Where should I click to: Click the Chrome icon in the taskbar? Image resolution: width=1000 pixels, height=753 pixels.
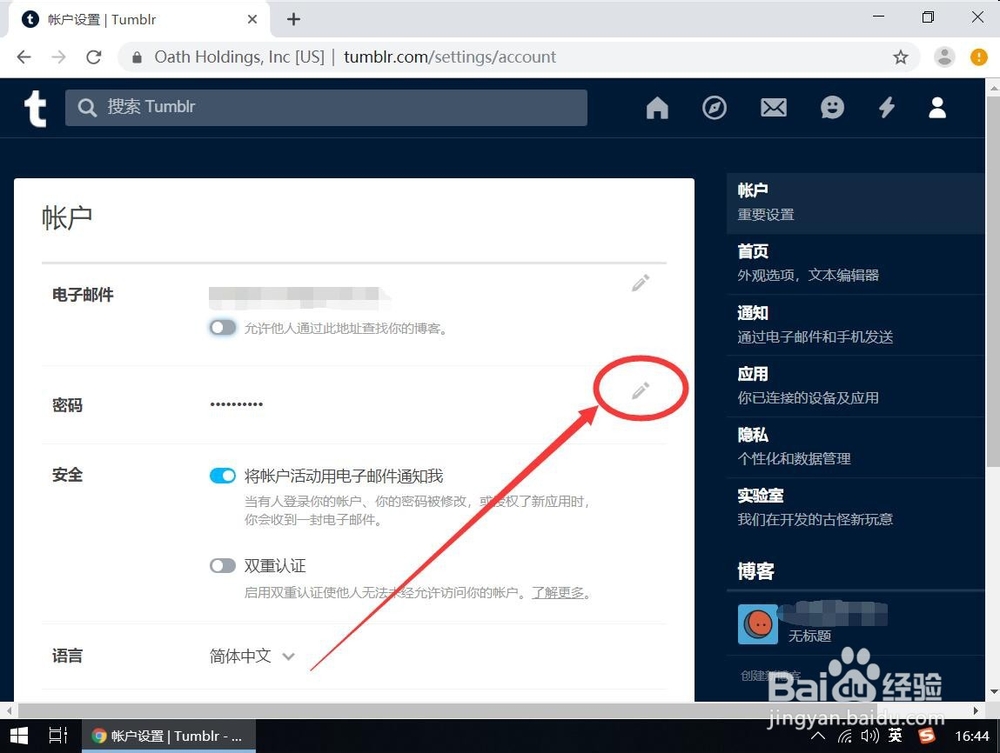click(x=99, y=735)
